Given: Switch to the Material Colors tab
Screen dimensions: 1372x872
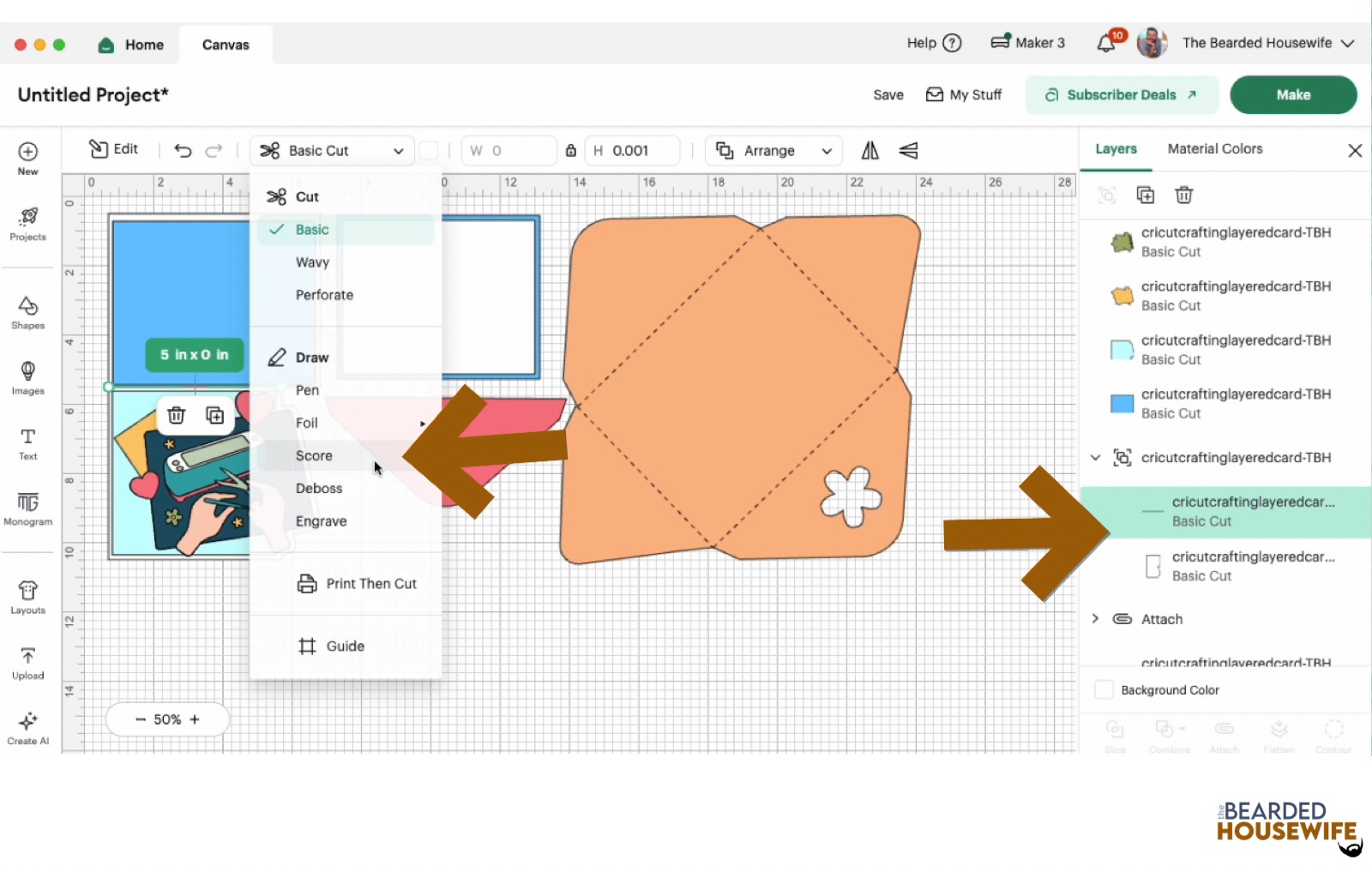Looking at the screenshot, I should pos(1214,149).
